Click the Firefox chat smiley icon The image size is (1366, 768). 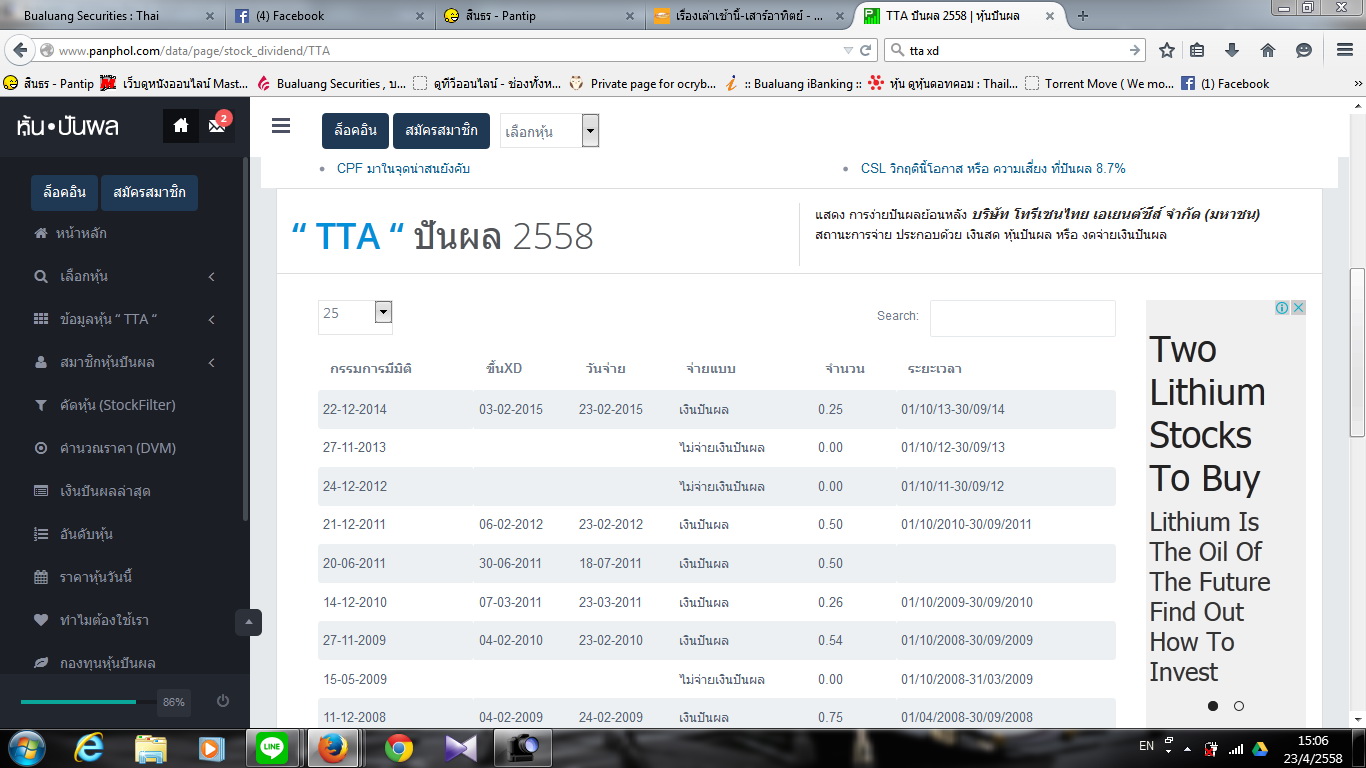1304,50
